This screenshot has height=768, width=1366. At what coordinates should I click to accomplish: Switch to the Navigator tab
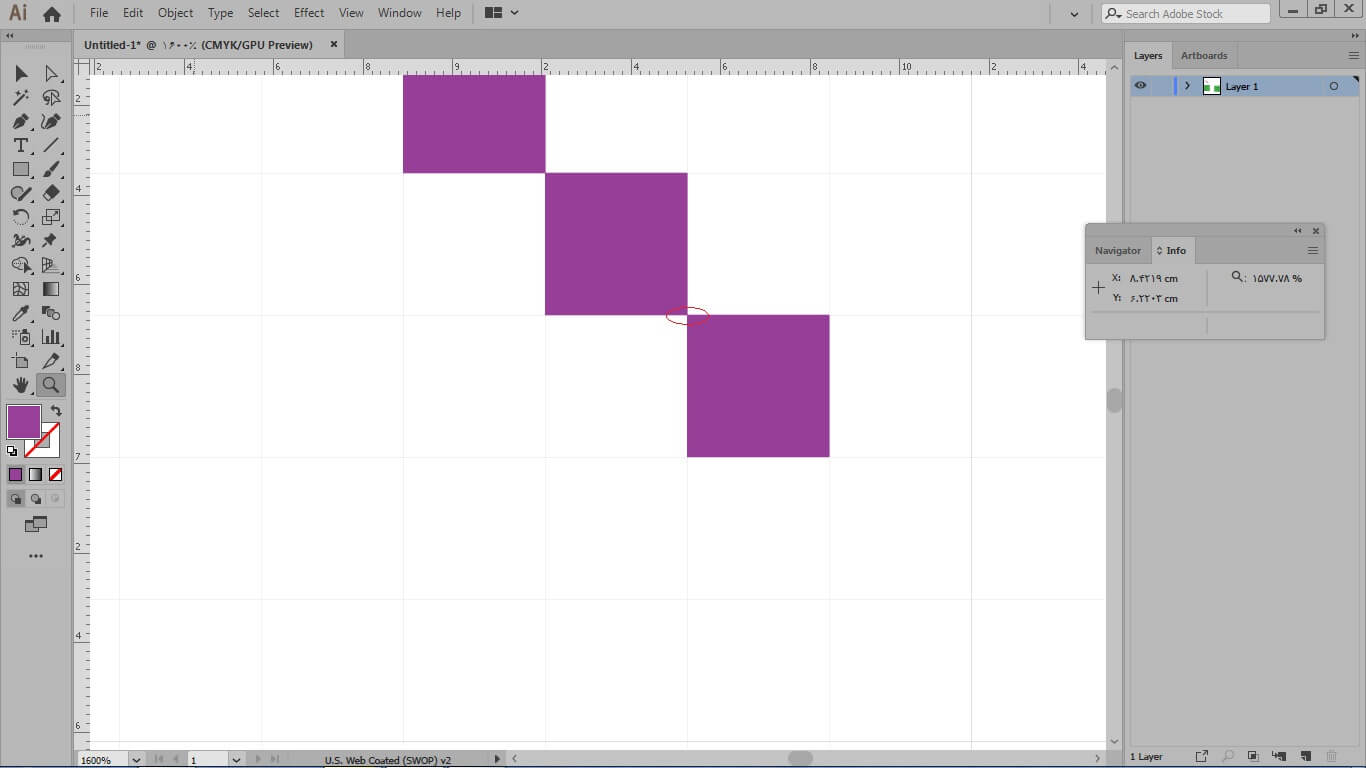1117,250
